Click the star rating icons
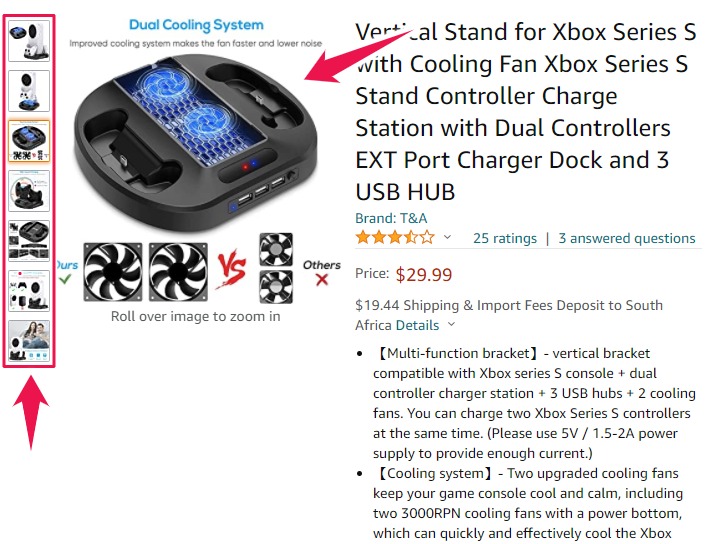This screenshot has width=711, height=544. pyautogui.click(x=395, y=237)
